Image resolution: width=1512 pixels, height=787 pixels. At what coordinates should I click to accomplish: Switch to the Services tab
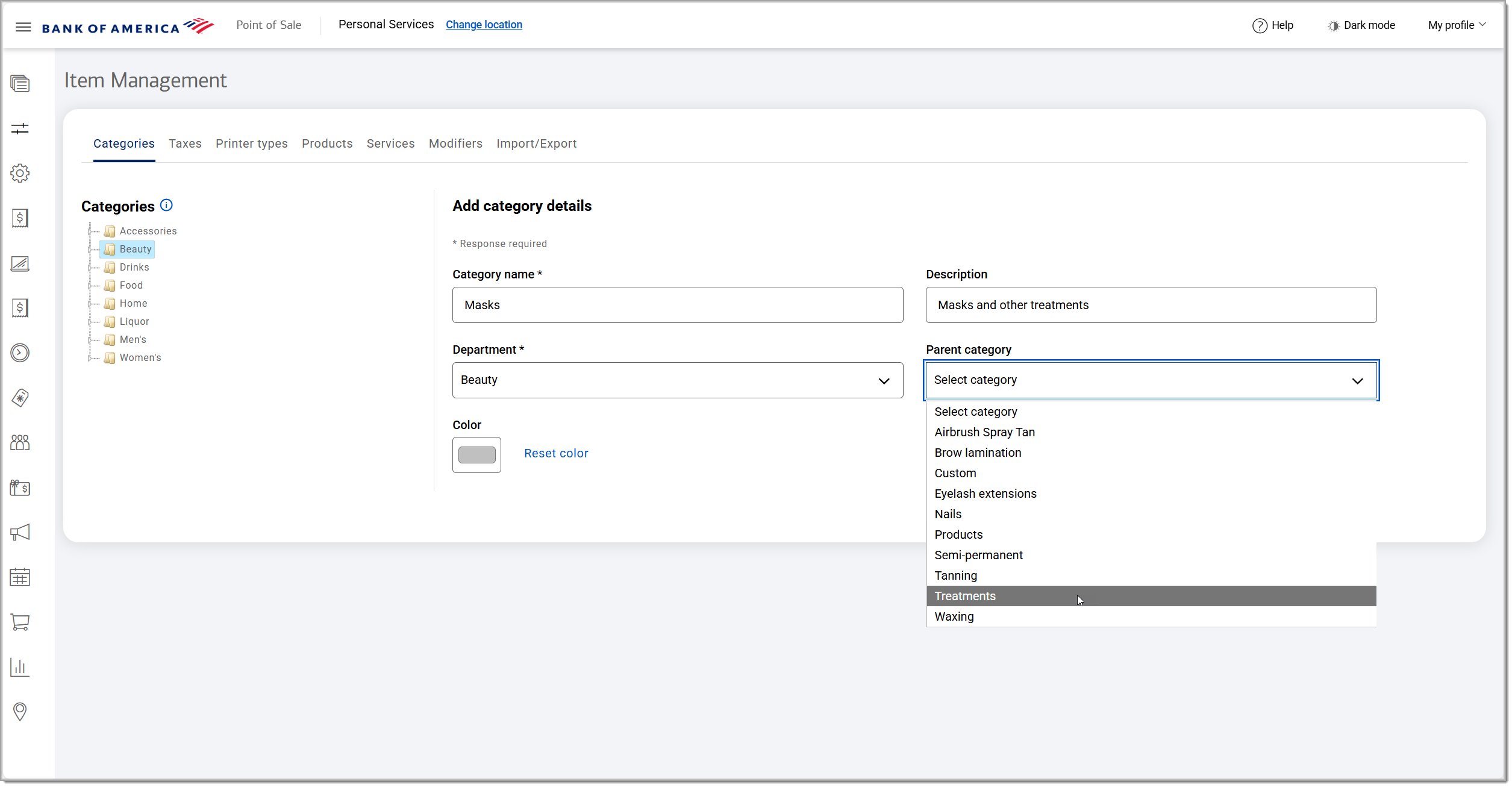(x=390, y=143)
